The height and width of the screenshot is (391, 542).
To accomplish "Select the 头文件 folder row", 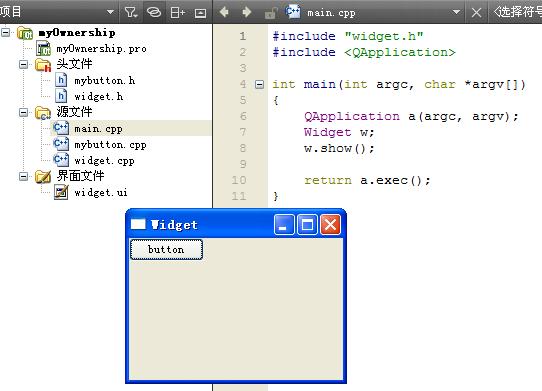I will [74, 64].
